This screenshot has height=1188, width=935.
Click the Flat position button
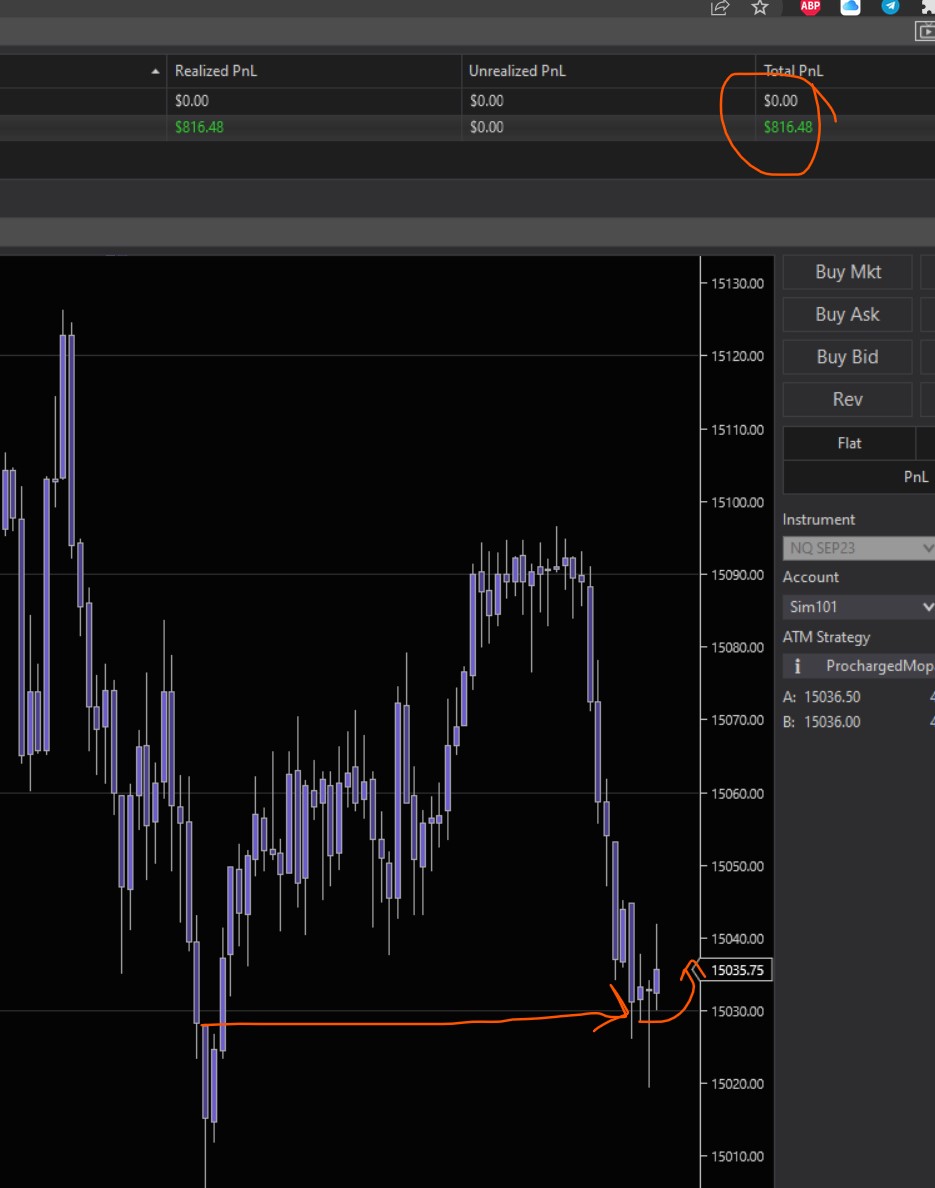[849, 443]
